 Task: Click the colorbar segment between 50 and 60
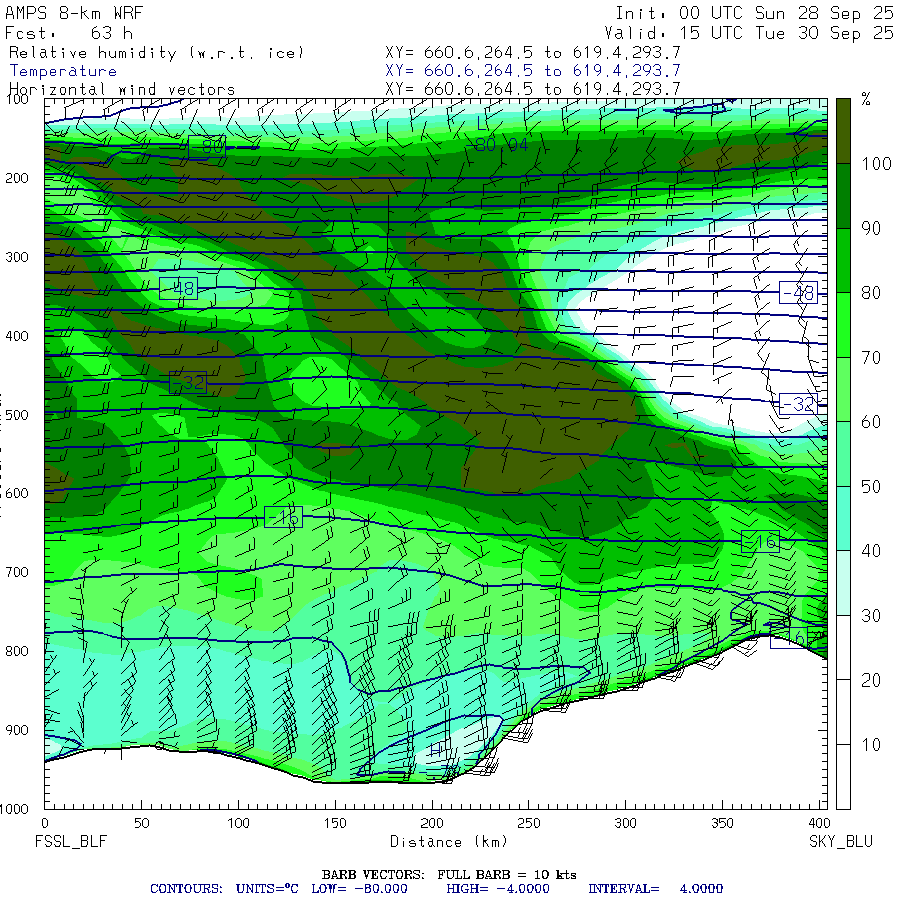point(843,454)
